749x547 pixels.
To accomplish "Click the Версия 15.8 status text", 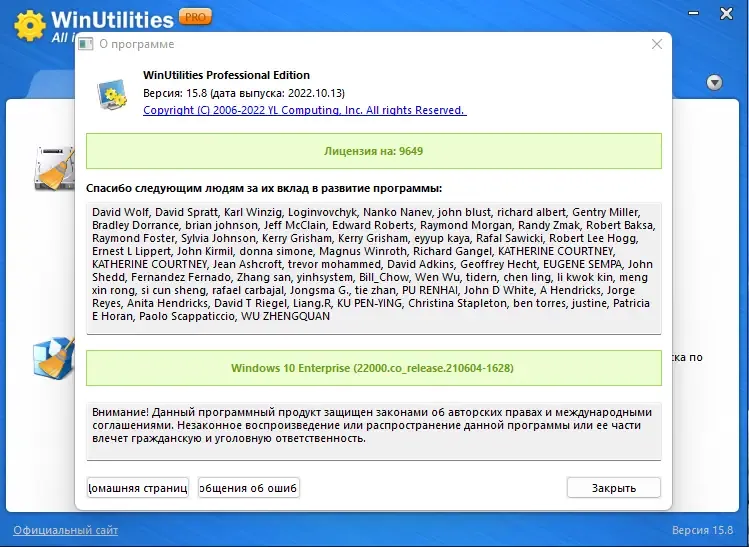I will tap(702, 530).
